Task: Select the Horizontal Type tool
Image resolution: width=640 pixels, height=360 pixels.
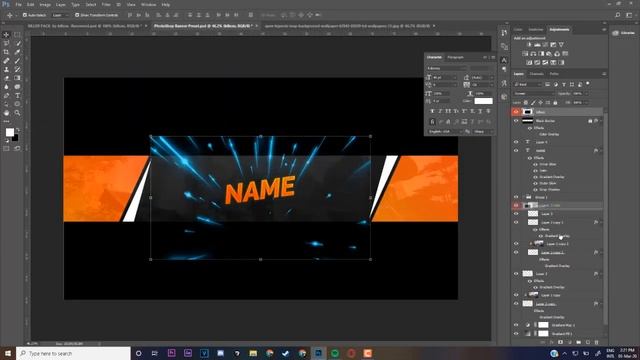Action: click(x=17, y=96)
